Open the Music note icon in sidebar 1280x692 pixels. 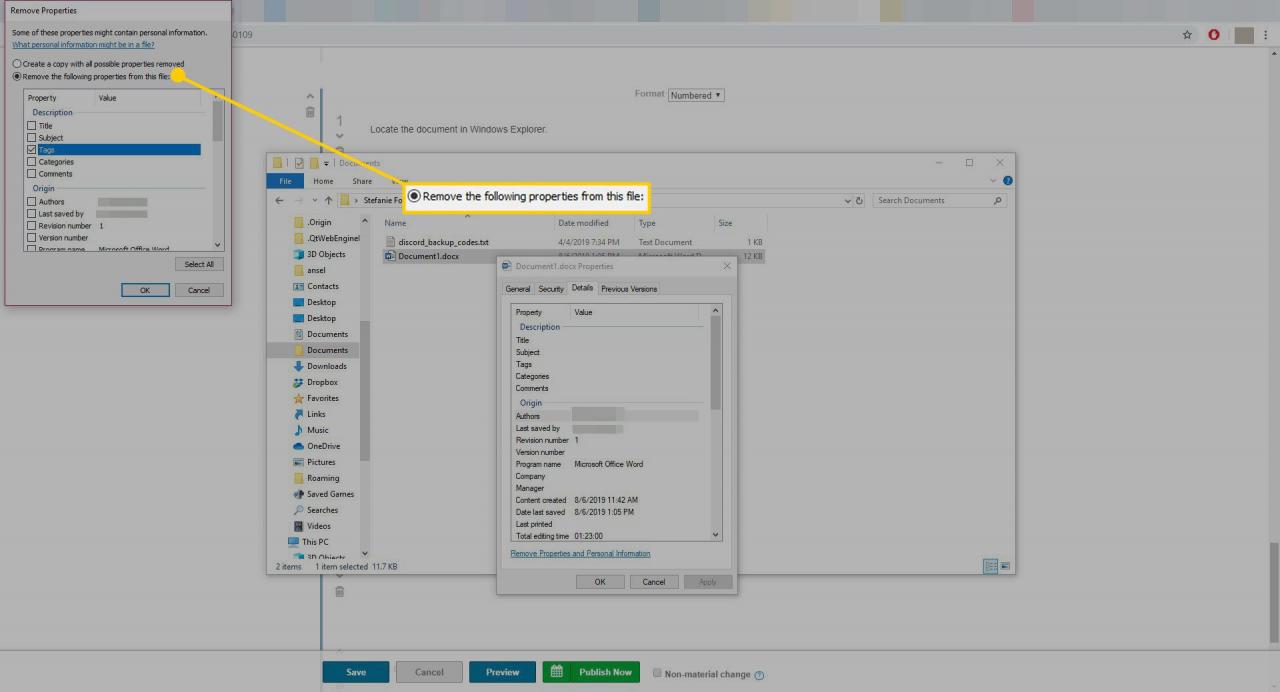pos(298,430)
